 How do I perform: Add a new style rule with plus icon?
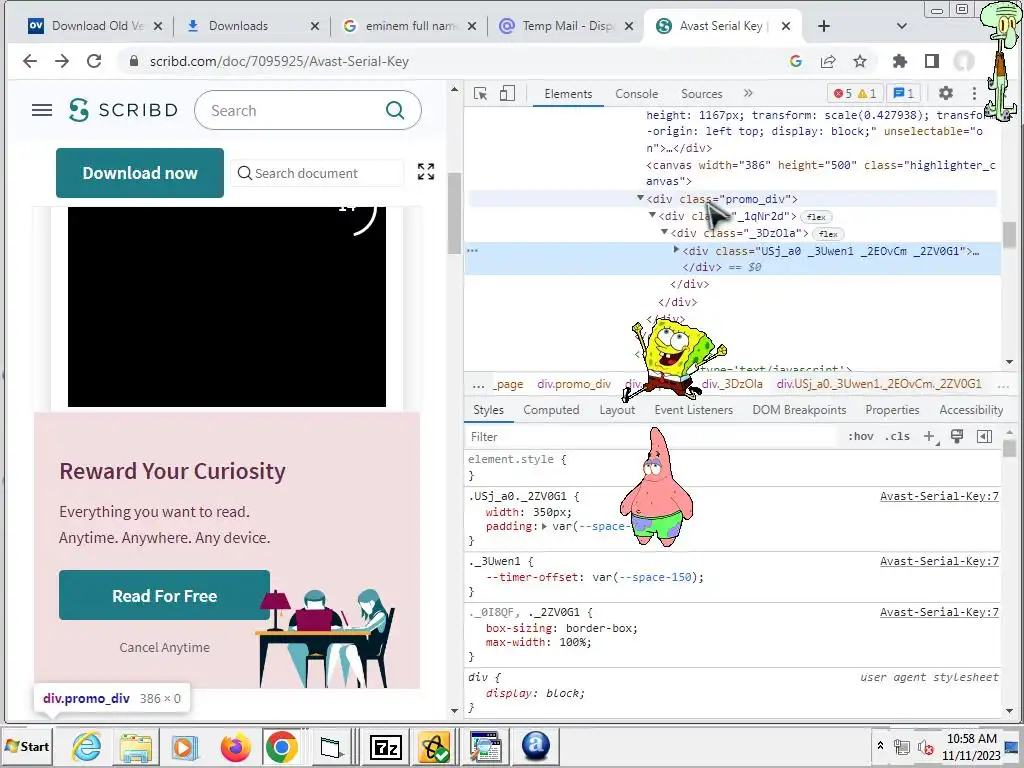coord(929,436)
